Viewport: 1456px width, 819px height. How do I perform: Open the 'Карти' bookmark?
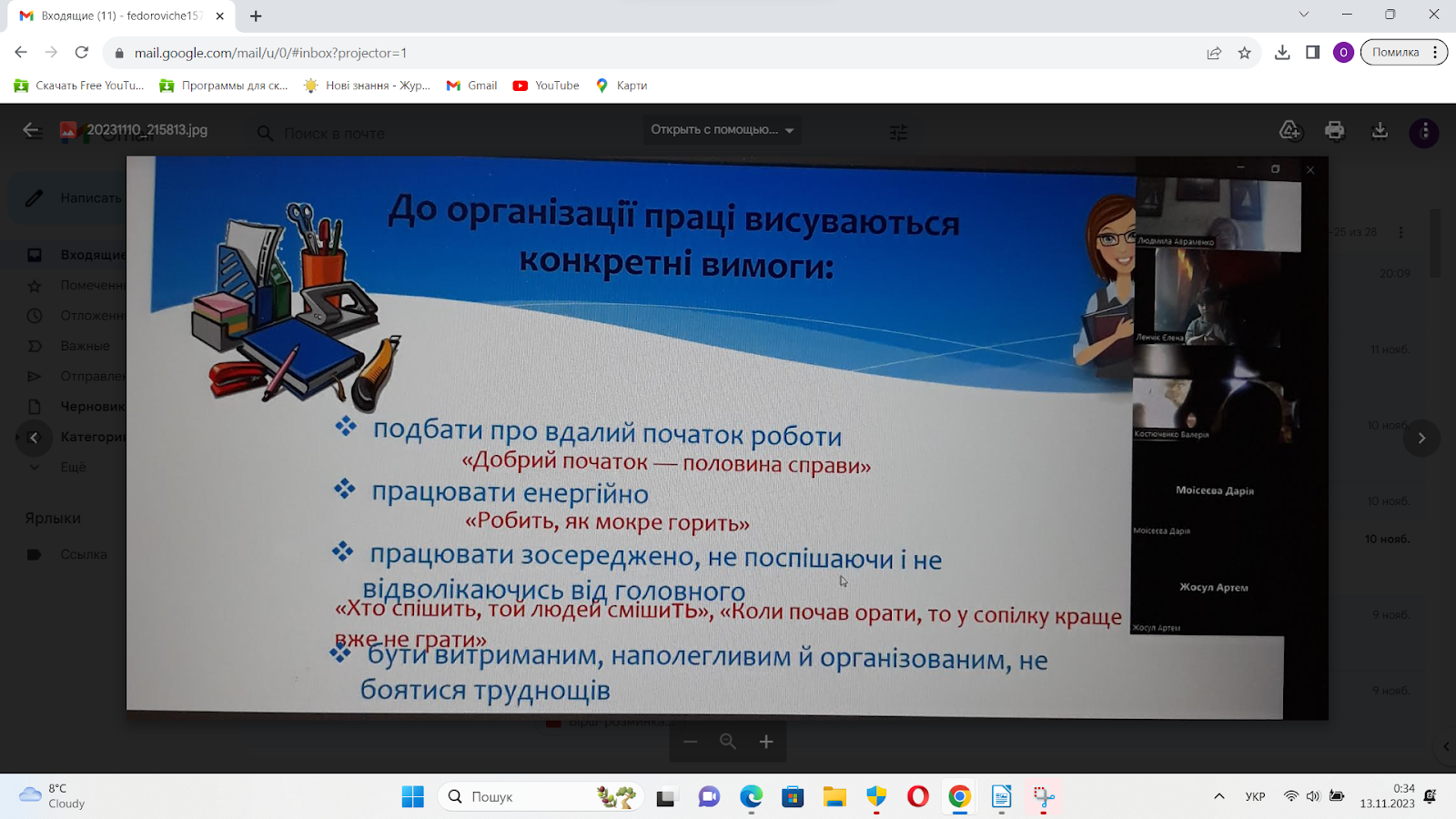[x=622, y=86]
